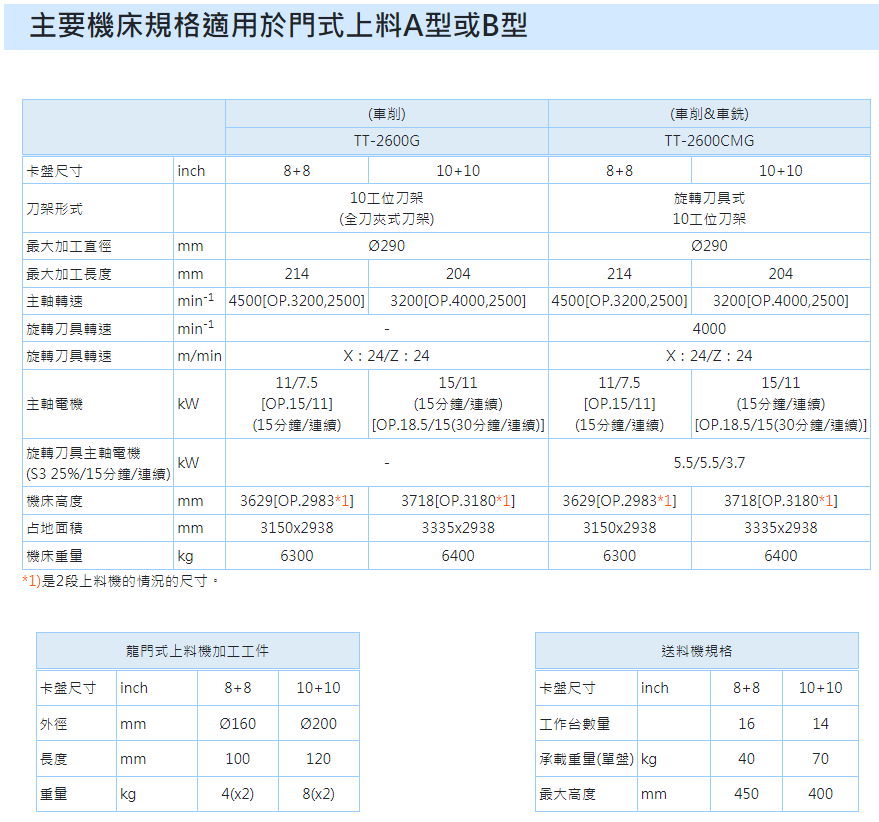Select the 最大高度 row label
The height and width of the screenshot is (822, 879).
coord(567,795)
